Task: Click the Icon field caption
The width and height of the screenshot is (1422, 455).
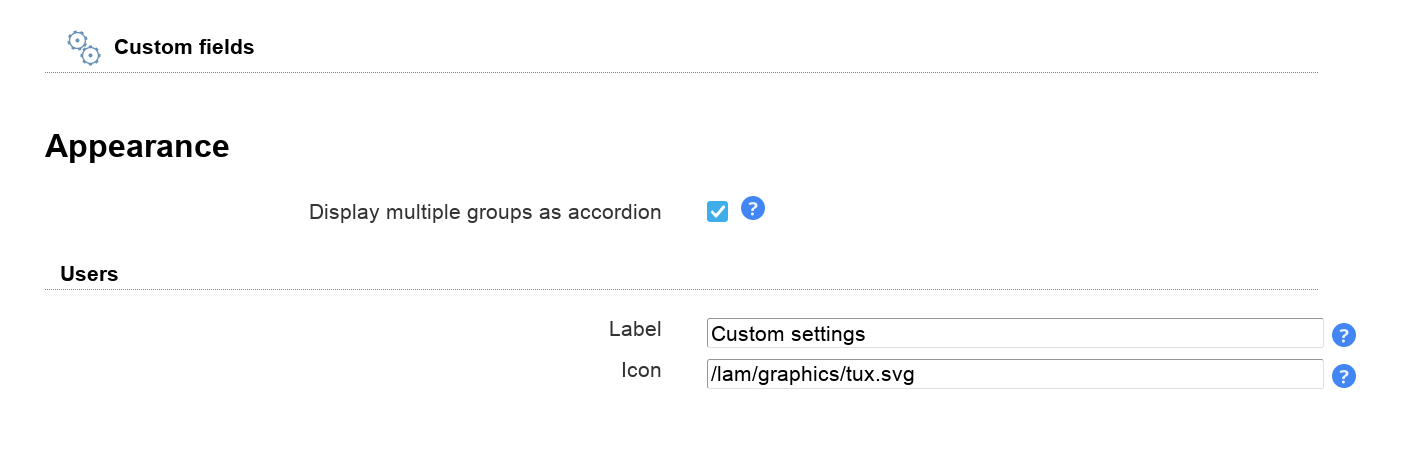Action: coord(641,370)
